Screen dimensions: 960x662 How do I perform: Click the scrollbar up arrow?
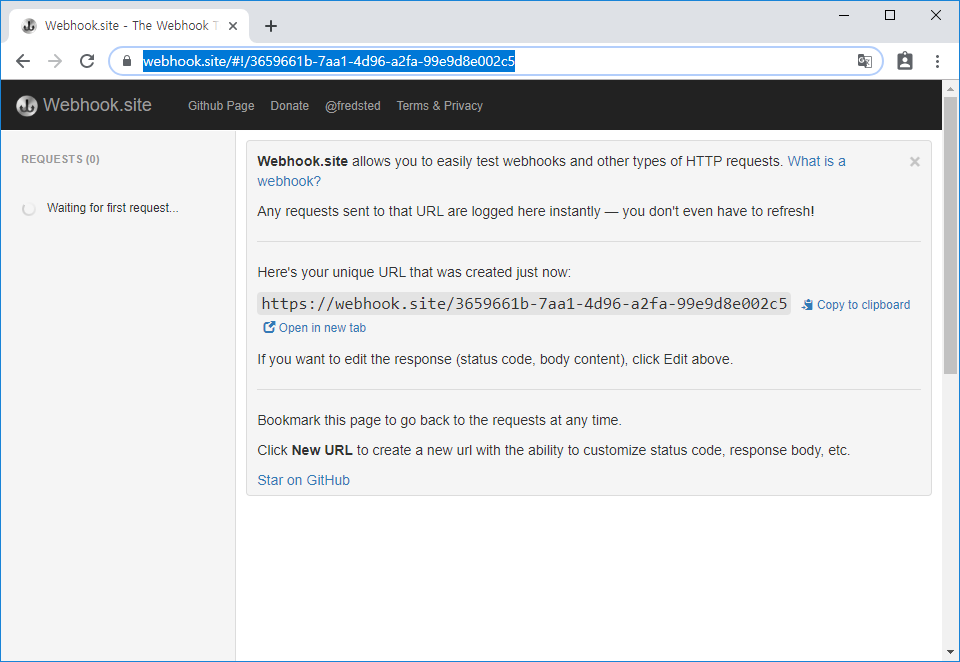coord(950,89)
